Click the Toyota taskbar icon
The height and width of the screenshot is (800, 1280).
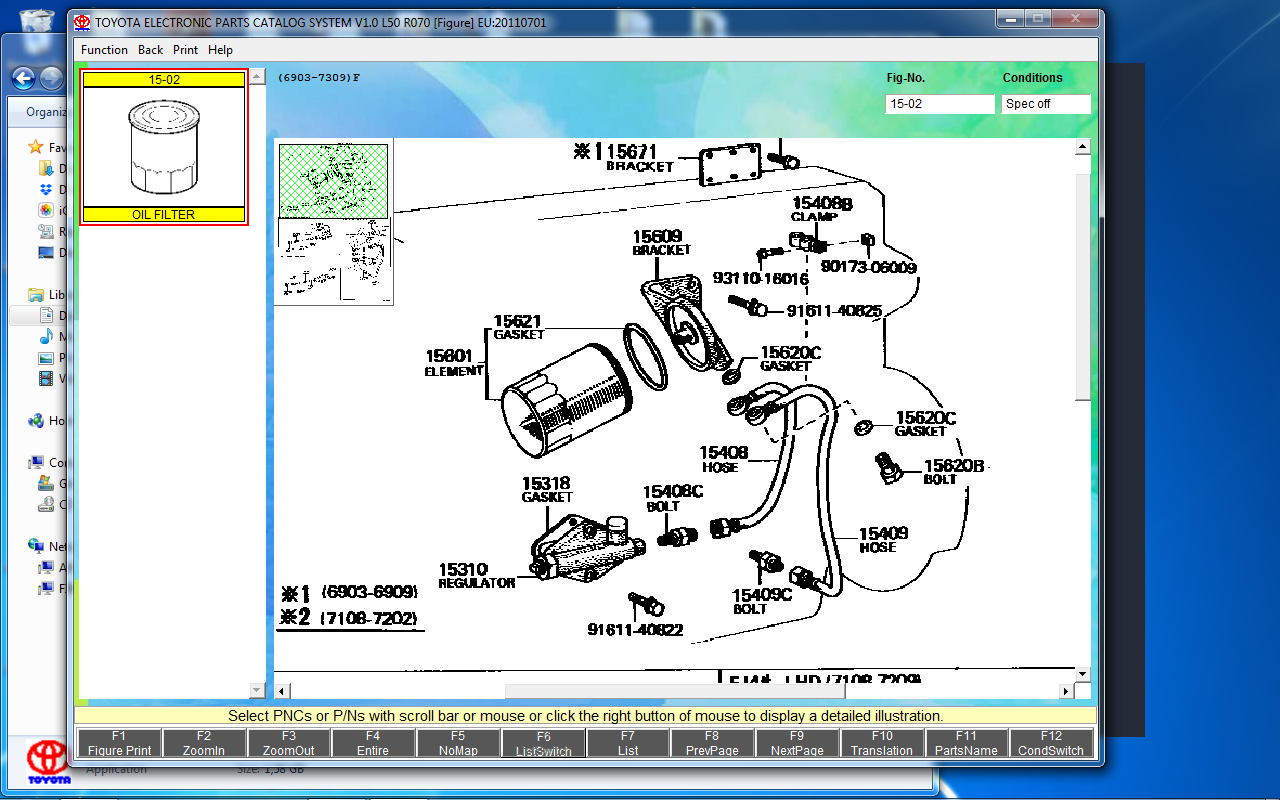pyautogui.click(x=48, y=763)
